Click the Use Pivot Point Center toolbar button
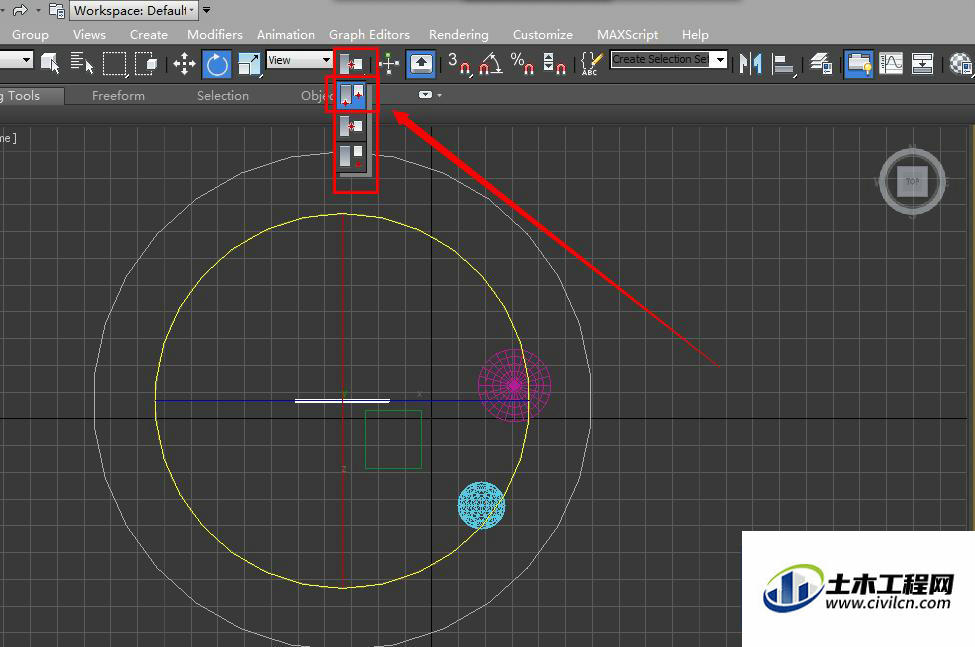The height and width of the screenshot is (647, 975). (352, 63)
